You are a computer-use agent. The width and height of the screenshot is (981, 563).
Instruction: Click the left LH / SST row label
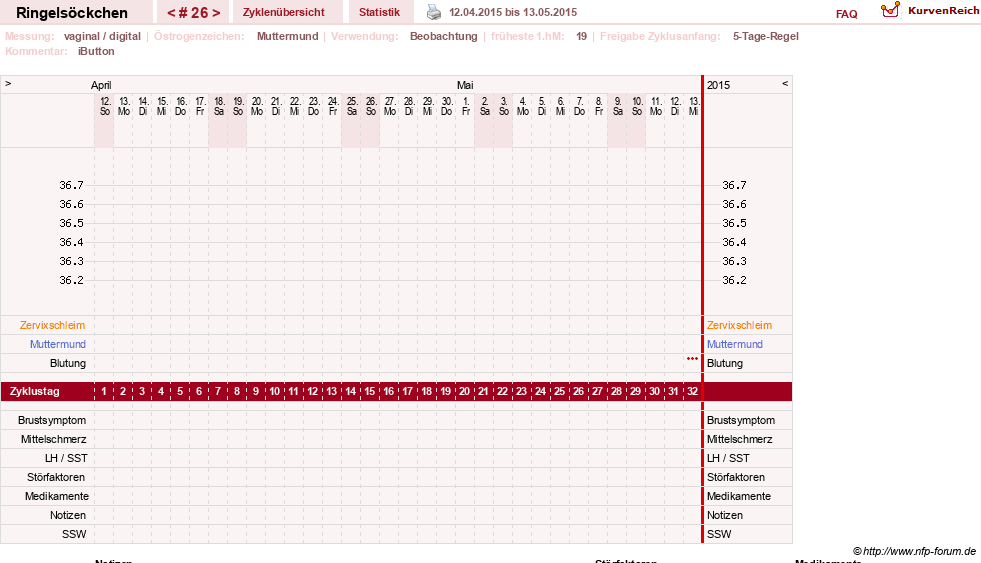coord(66,458)
